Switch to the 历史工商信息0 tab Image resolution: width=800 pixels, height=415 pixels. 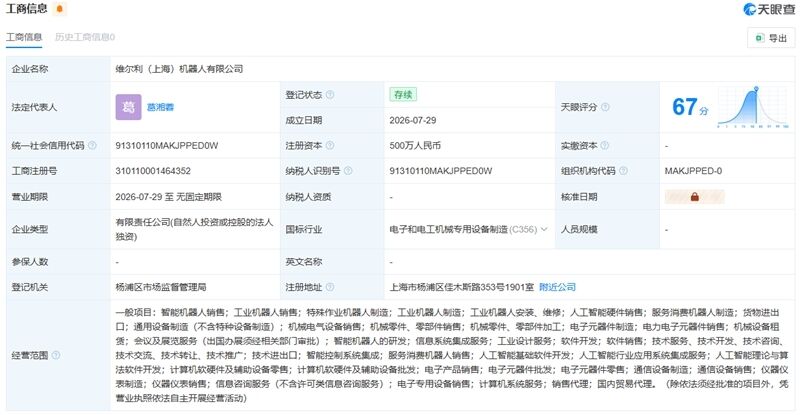(85, 37)
